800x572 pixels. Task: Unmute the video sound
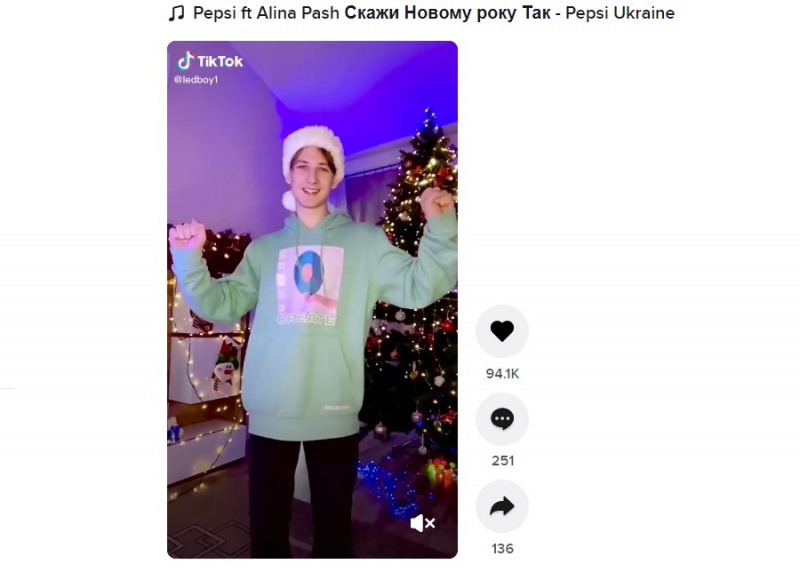pyautogui.click(x=422, y=523)
